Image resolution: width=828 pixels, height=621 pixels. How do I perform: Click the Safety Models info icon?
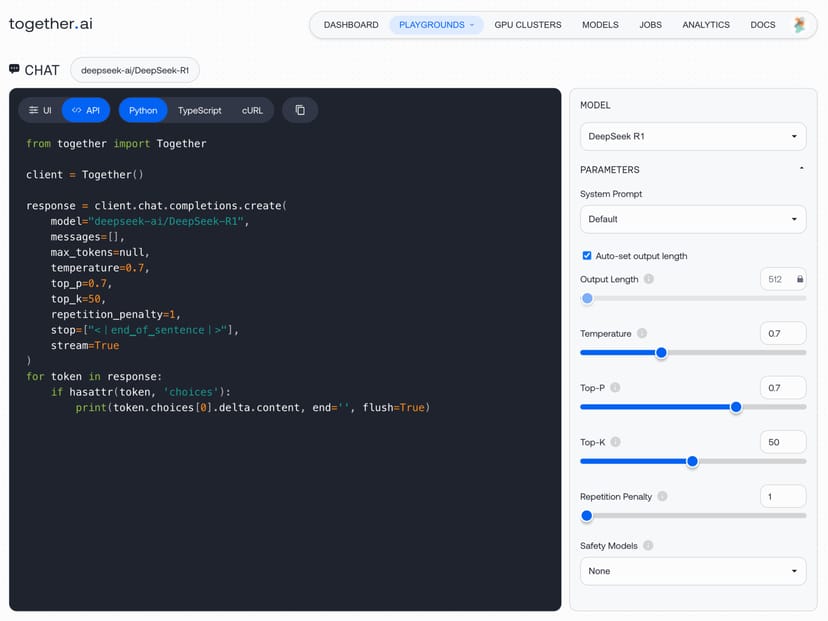pyautogui.click(x=648, y=546)
